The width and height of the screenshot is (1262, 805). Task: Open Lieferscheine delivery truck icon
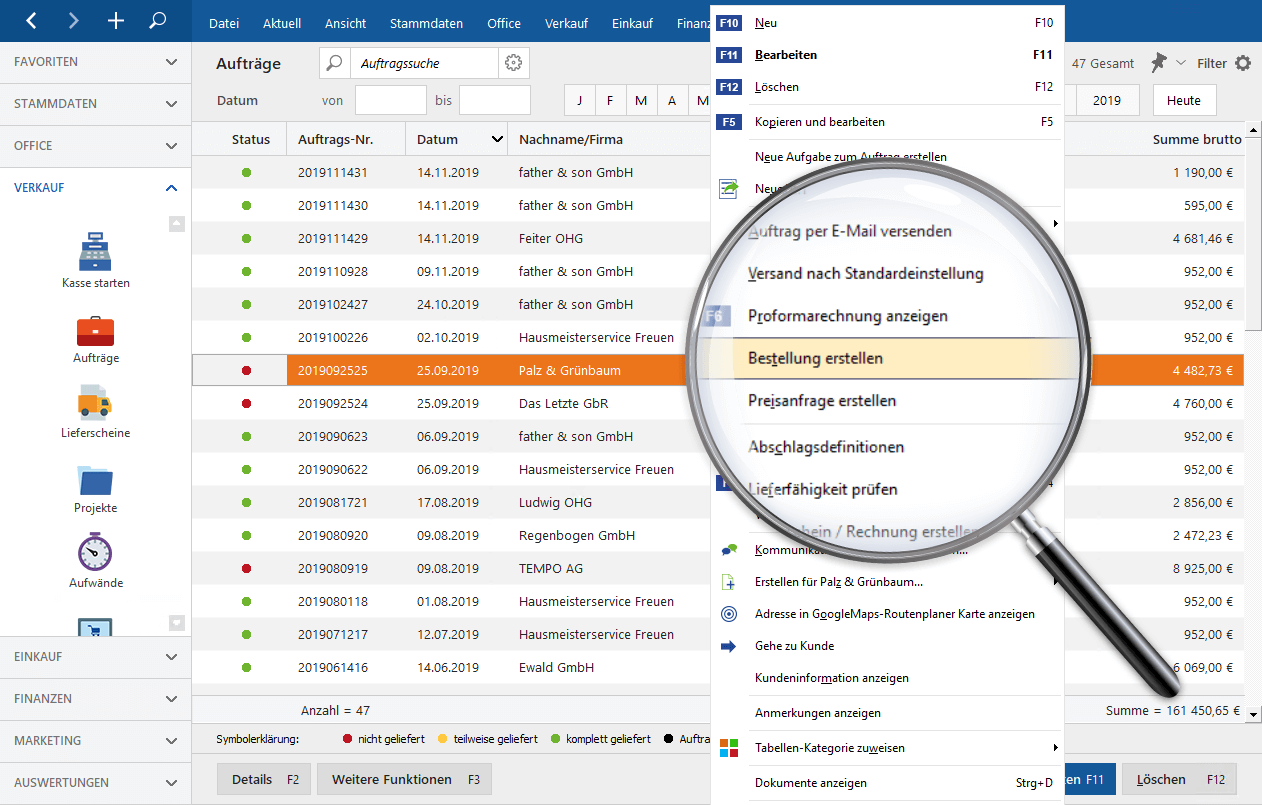(x=95, y=402)
